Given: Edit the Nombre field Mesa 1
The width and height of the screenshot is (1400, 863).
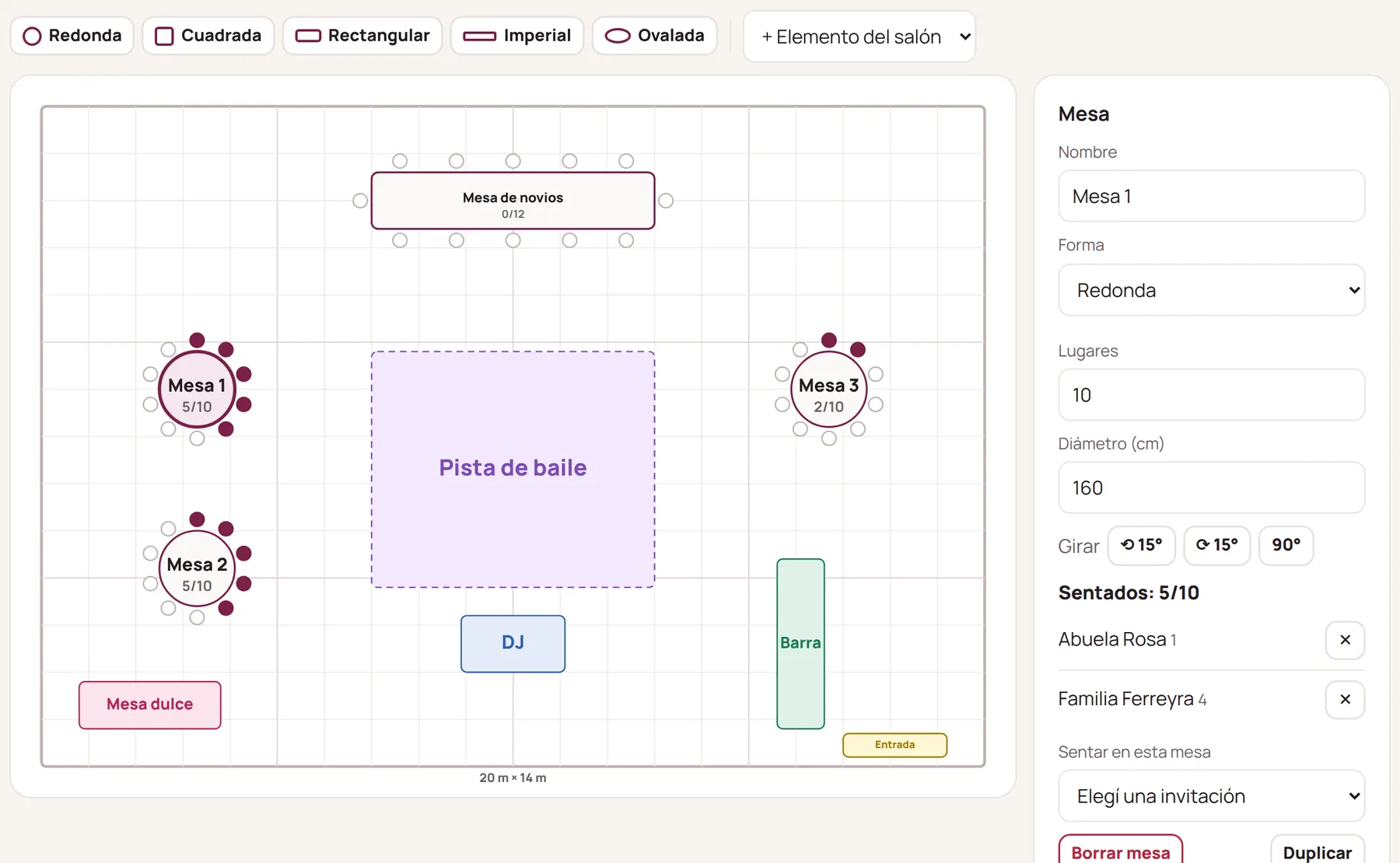Looking at the screenshot, I should pyautogui.click(x=1212, y=196).
